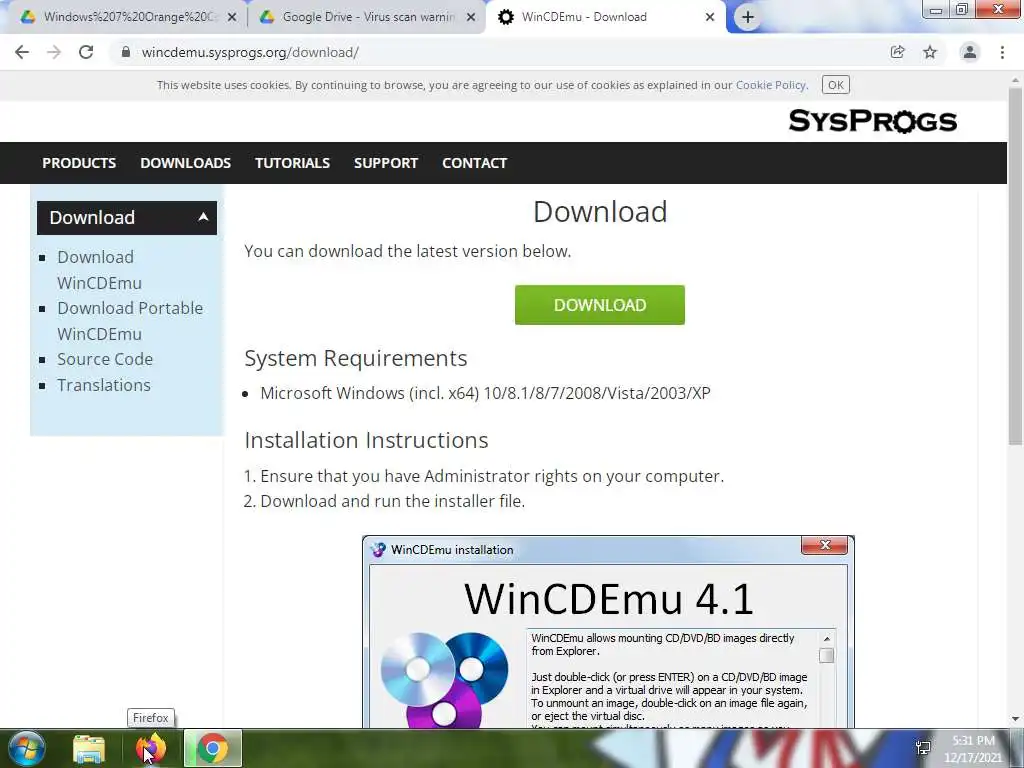Viewport: 1024px width, 768px height.
Task: Open the DOWNLOADS menu
Action: 185,163
